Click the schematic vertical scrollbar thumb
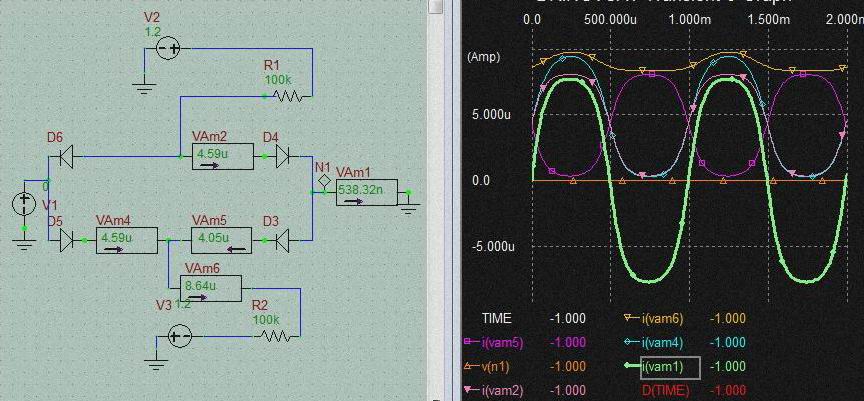The height and width of the screenshot is (401, 864). point(435,6)
